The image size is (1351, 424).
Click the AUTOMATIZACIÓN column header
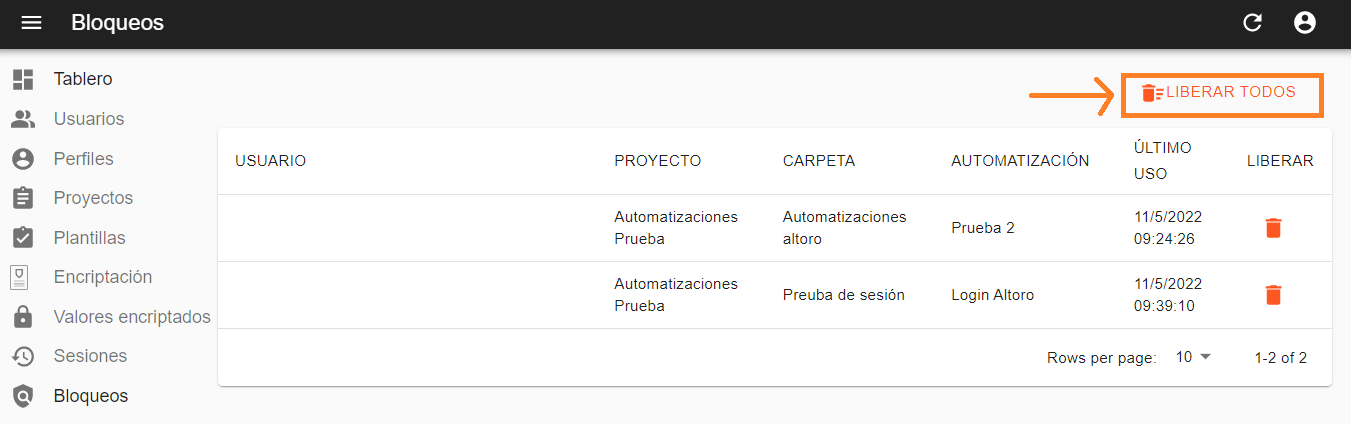[1020, 161]
